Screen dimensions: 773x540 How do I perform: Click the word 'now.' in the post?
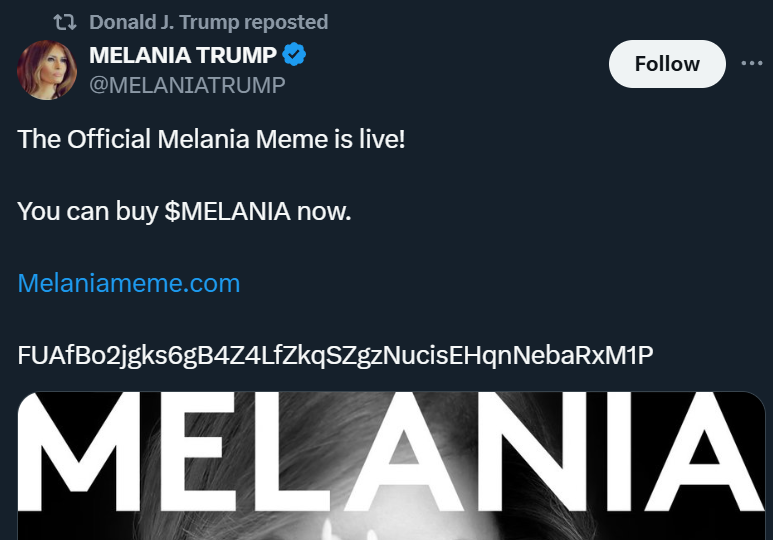[324, 212]
